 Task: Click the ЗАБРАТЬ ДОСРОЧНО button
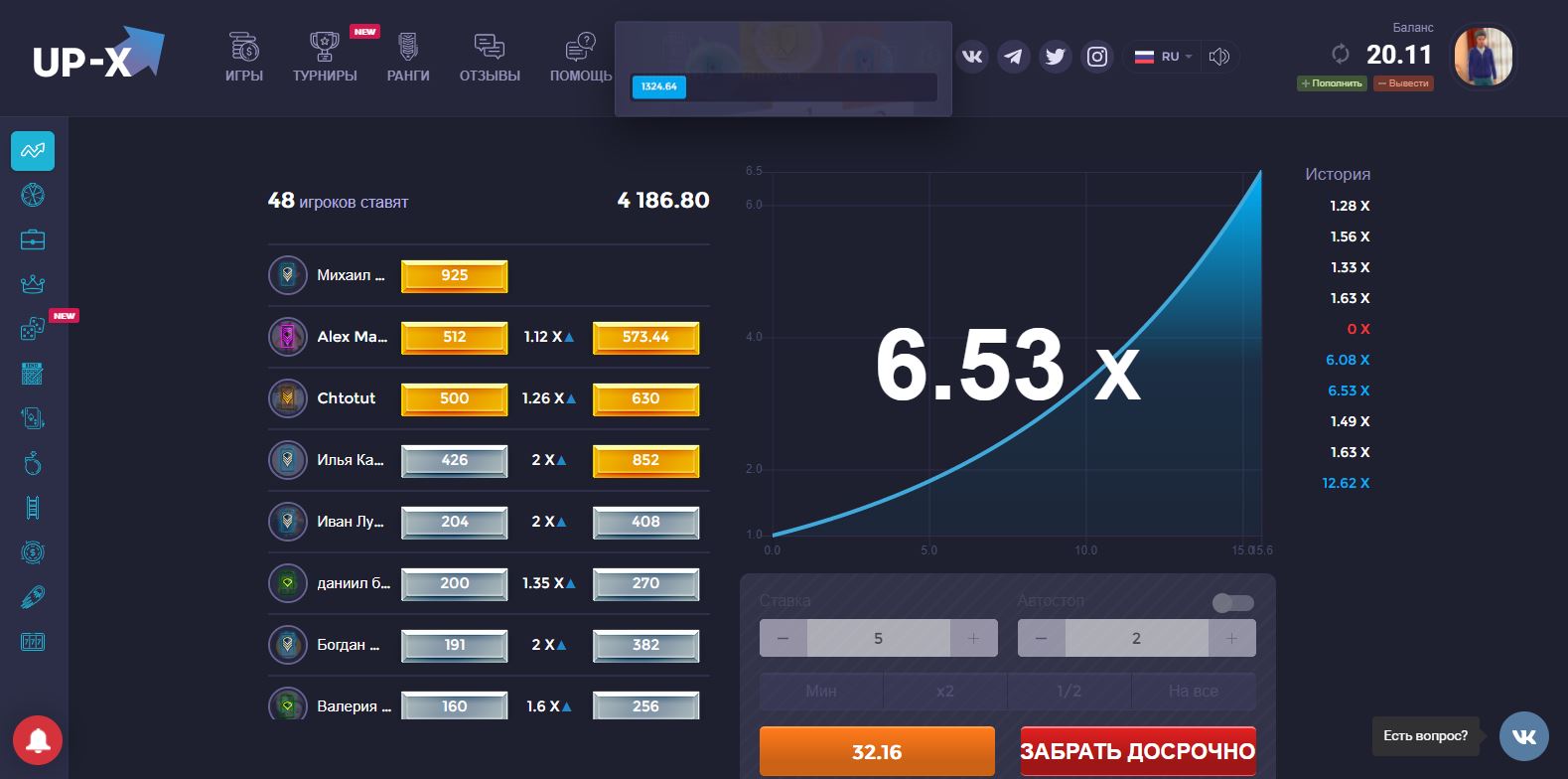coord(1137,751)
